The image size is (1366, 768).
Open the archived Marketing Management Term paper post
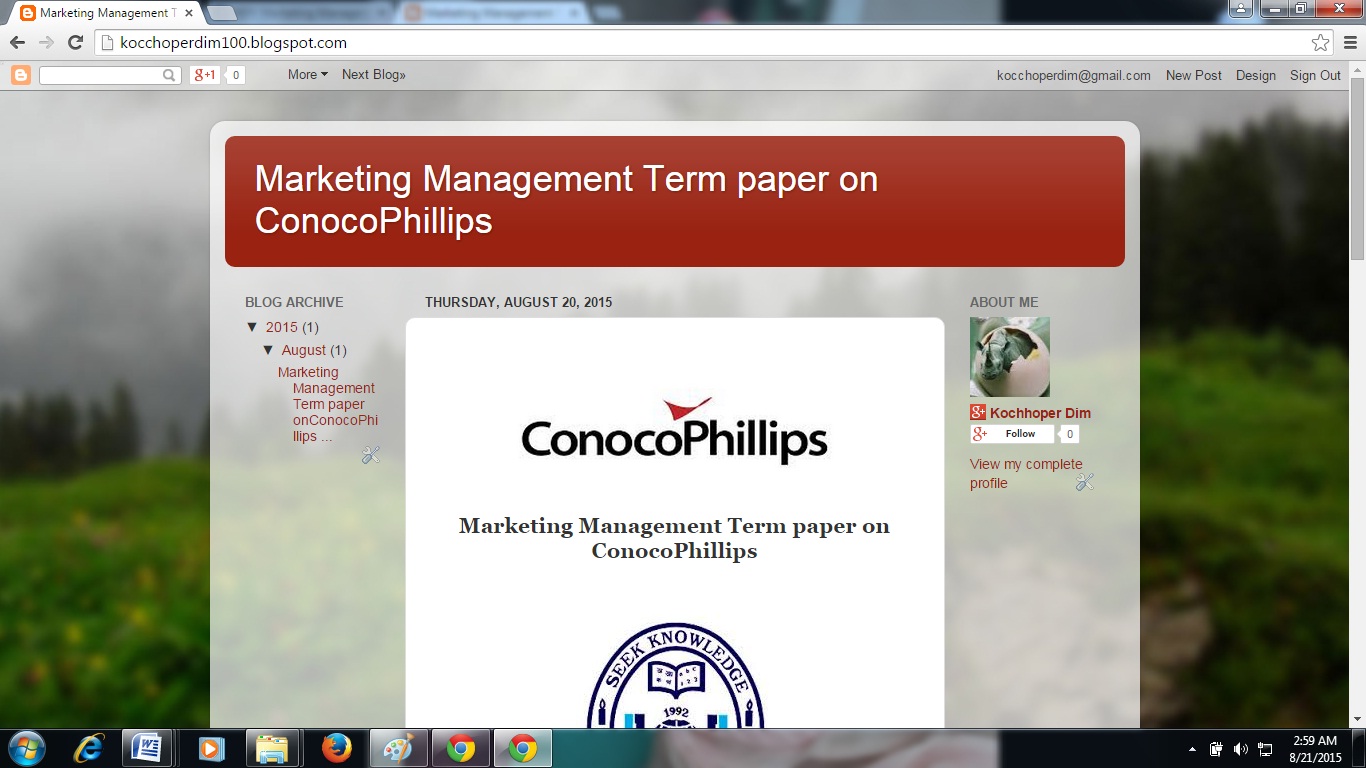pyautogui.click(x=328, y=404)
